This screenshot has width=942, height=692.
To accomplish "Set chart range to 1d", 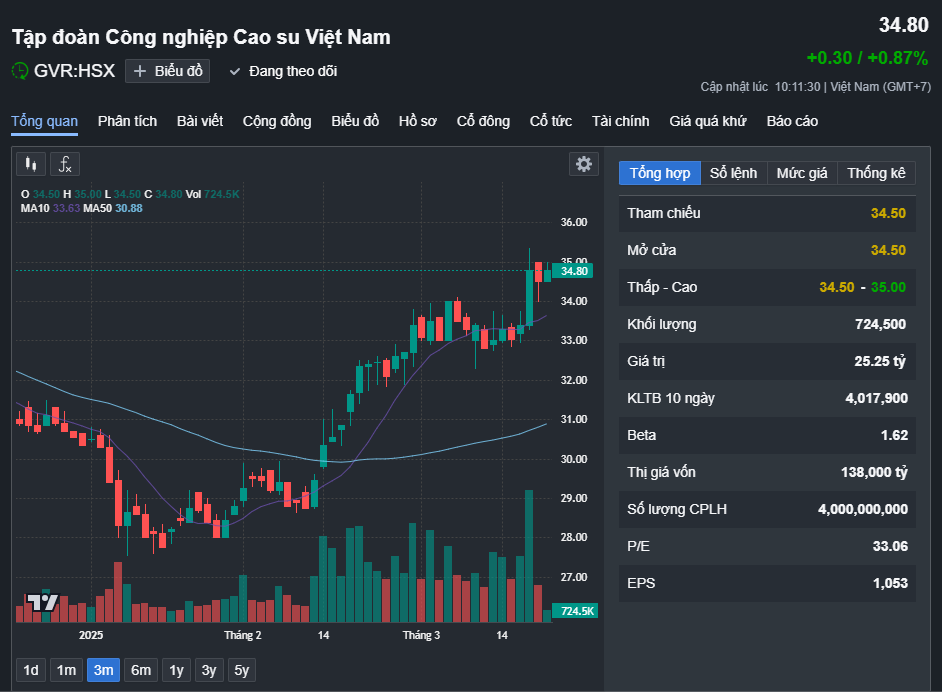I will click(x=31, y=670).
